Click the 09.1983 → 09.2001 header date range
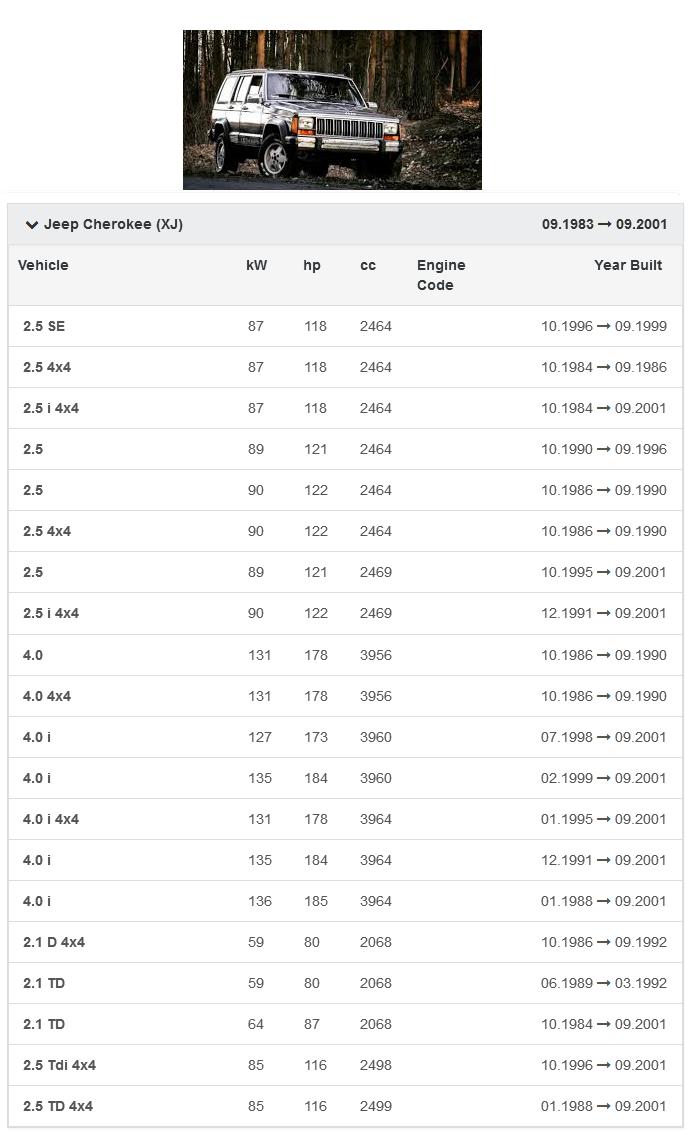 (x=604, y=224)
